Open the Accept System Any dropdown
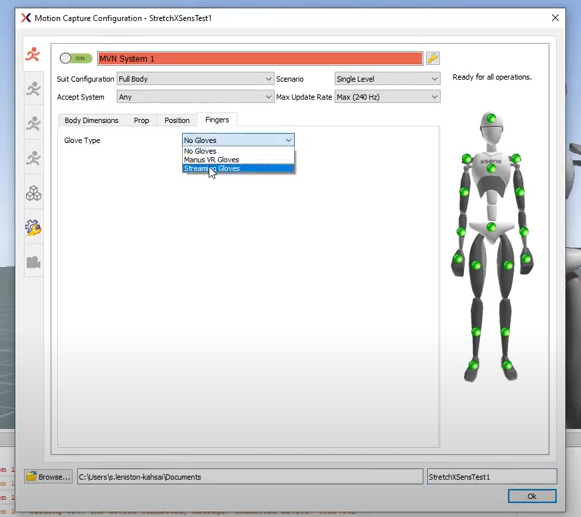The width and height of the screenshot is (581, 517). pyautogui.click(x=196, y=97)
